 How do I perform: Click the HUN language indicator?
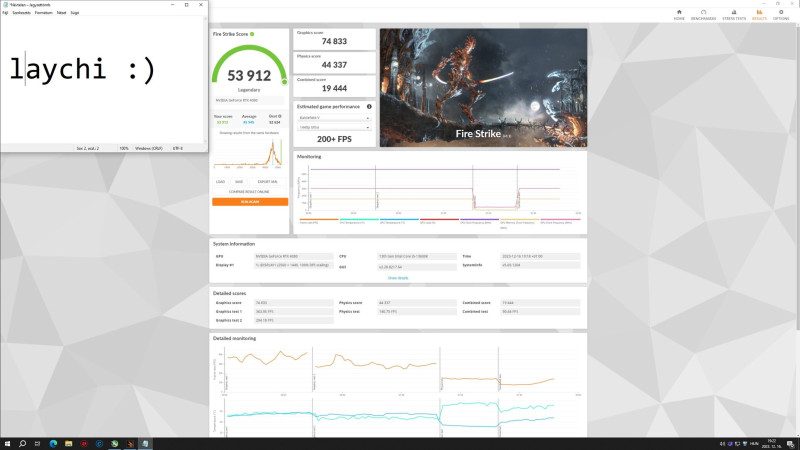(754, 444)
